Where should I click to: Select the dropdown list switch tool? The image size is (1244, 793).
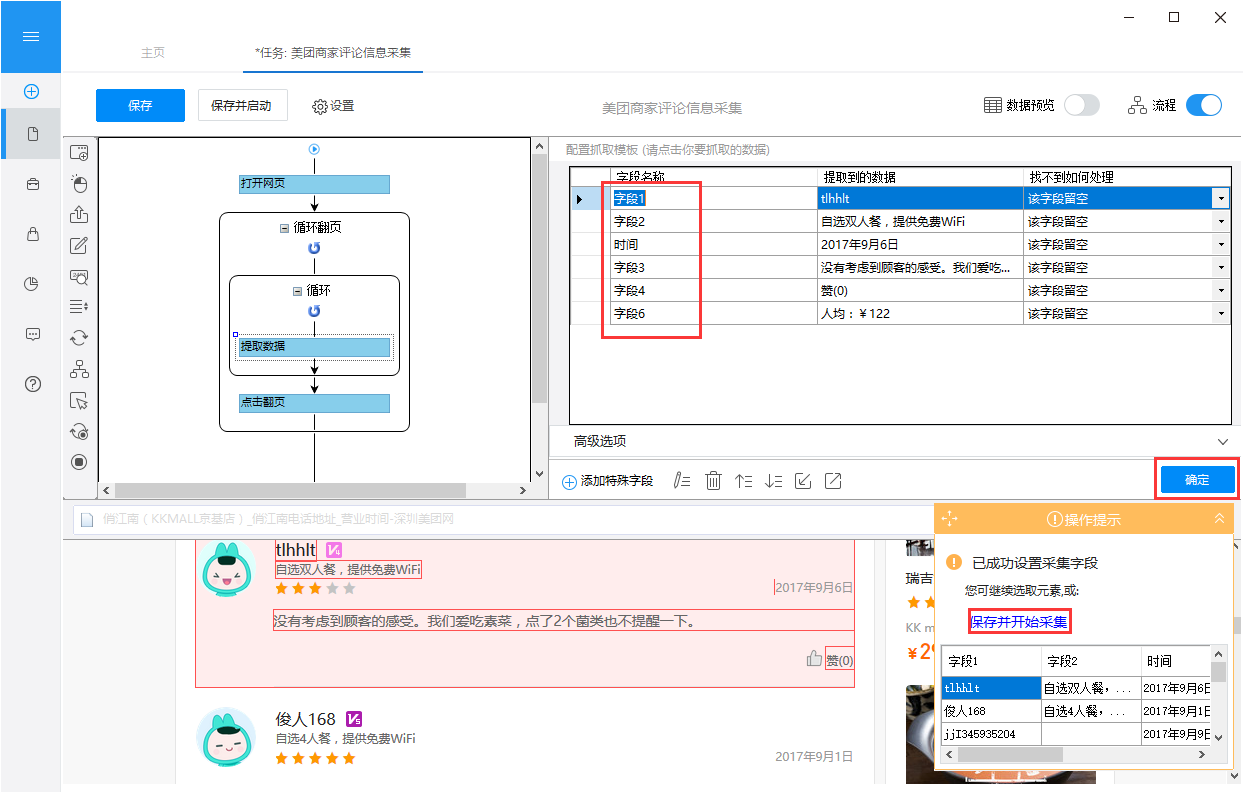coord(79,307)
